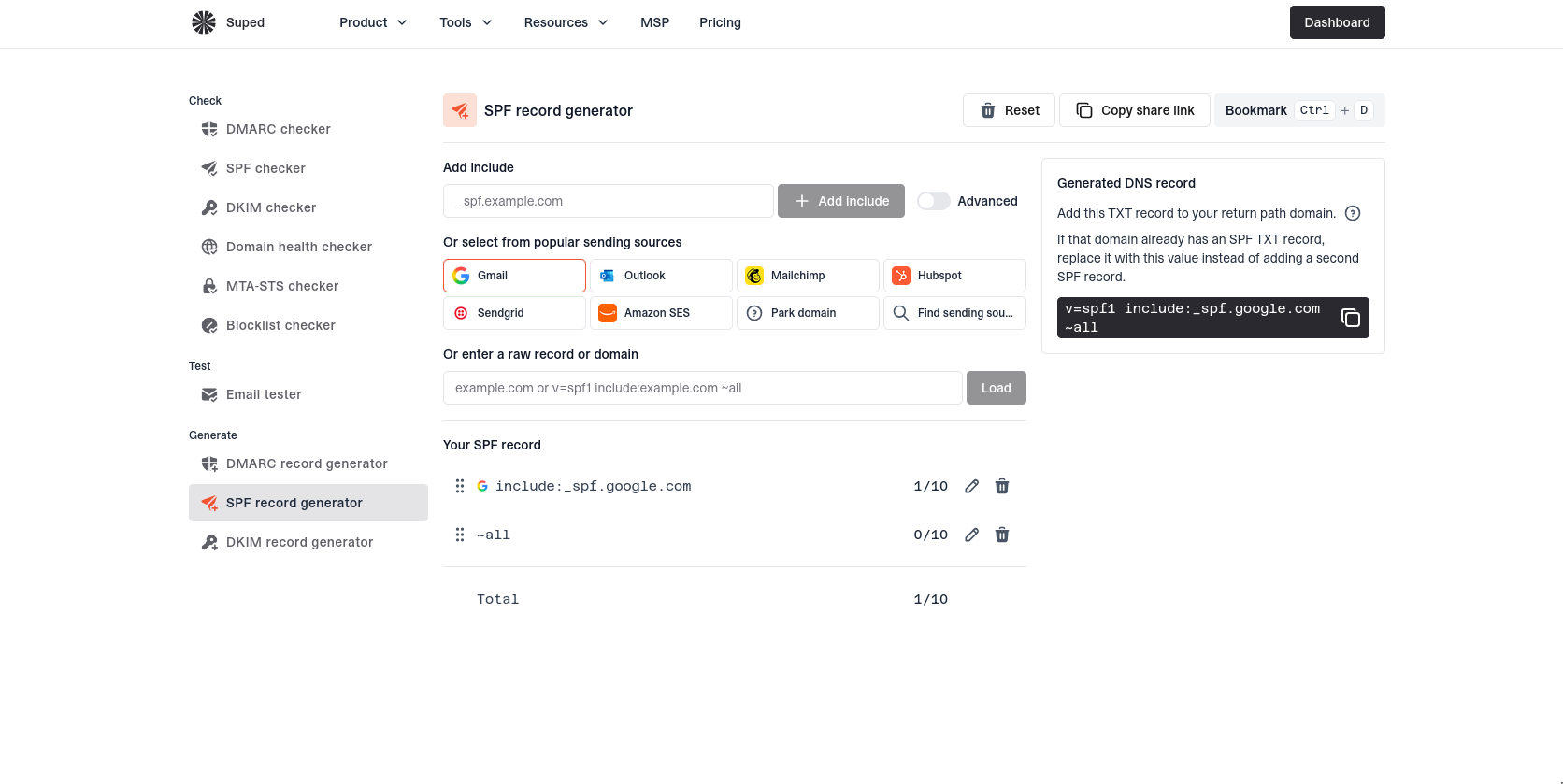Click the DKIM checker key icon

tap(209, 207)
